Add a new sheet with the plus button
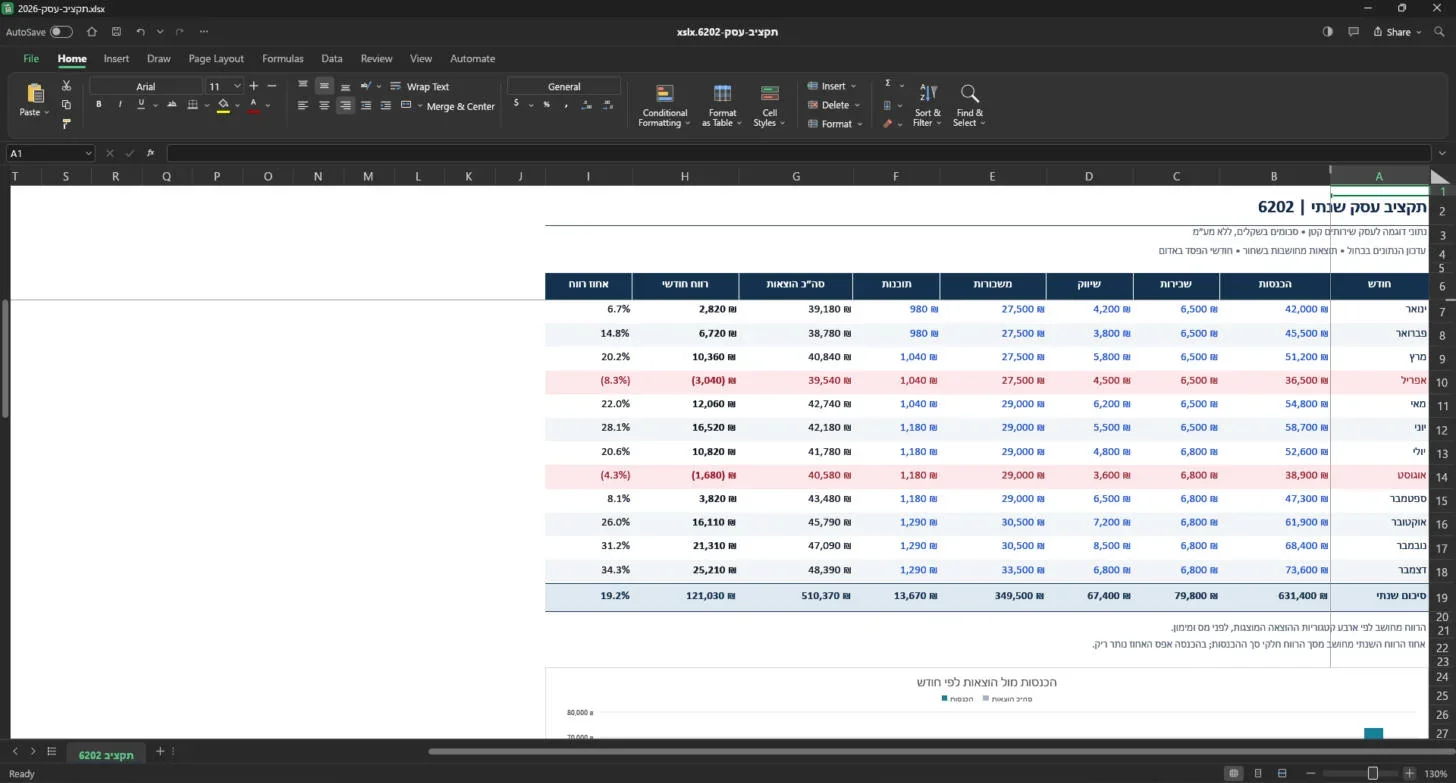 coord(159,752)
